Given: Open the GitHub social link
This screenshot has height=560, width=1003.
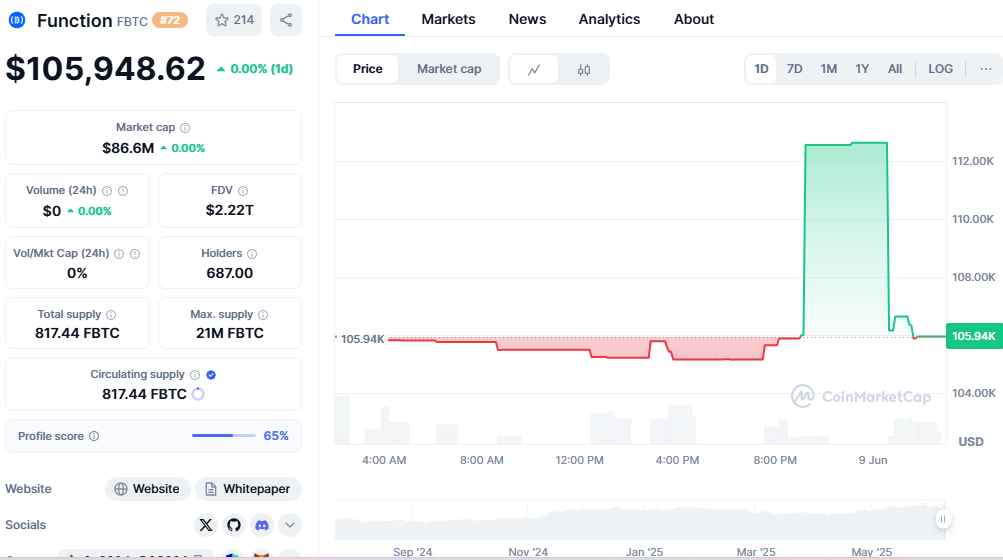Looking at the screenshot, I should (234, 525).
